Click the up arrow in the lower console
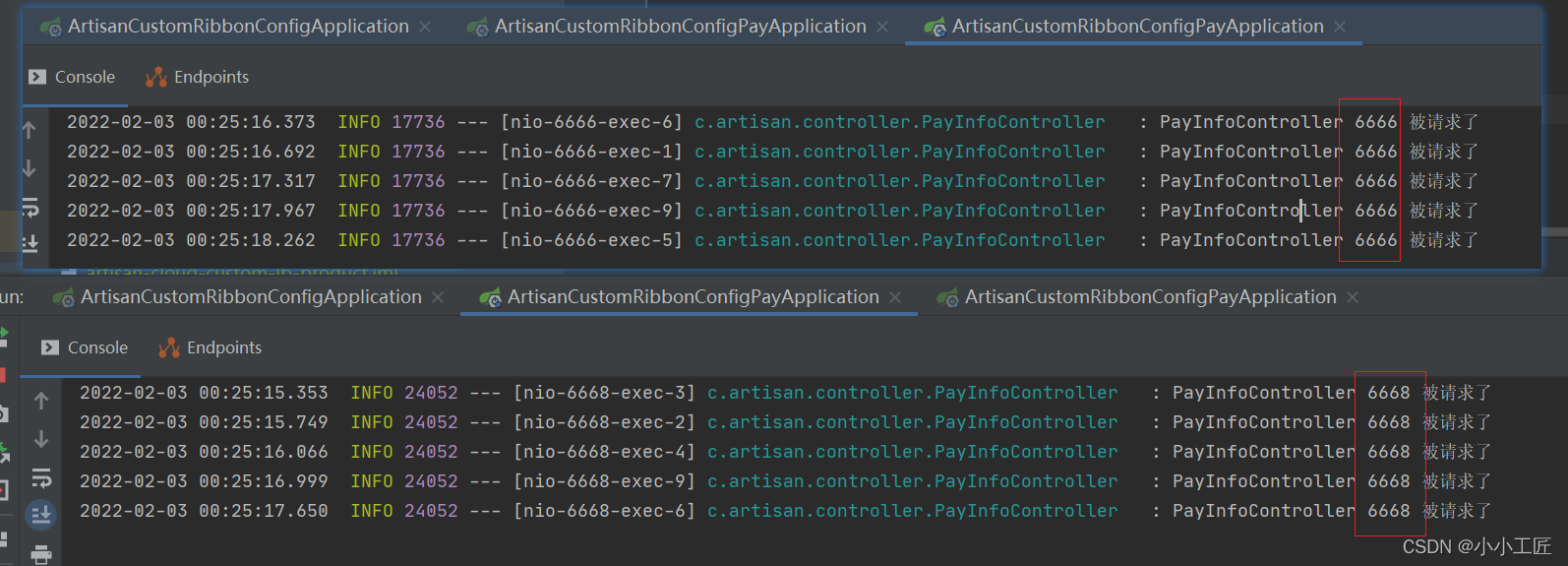Image resolution: width=1568 pixels, height=566 pixels. tap(41, 401)
